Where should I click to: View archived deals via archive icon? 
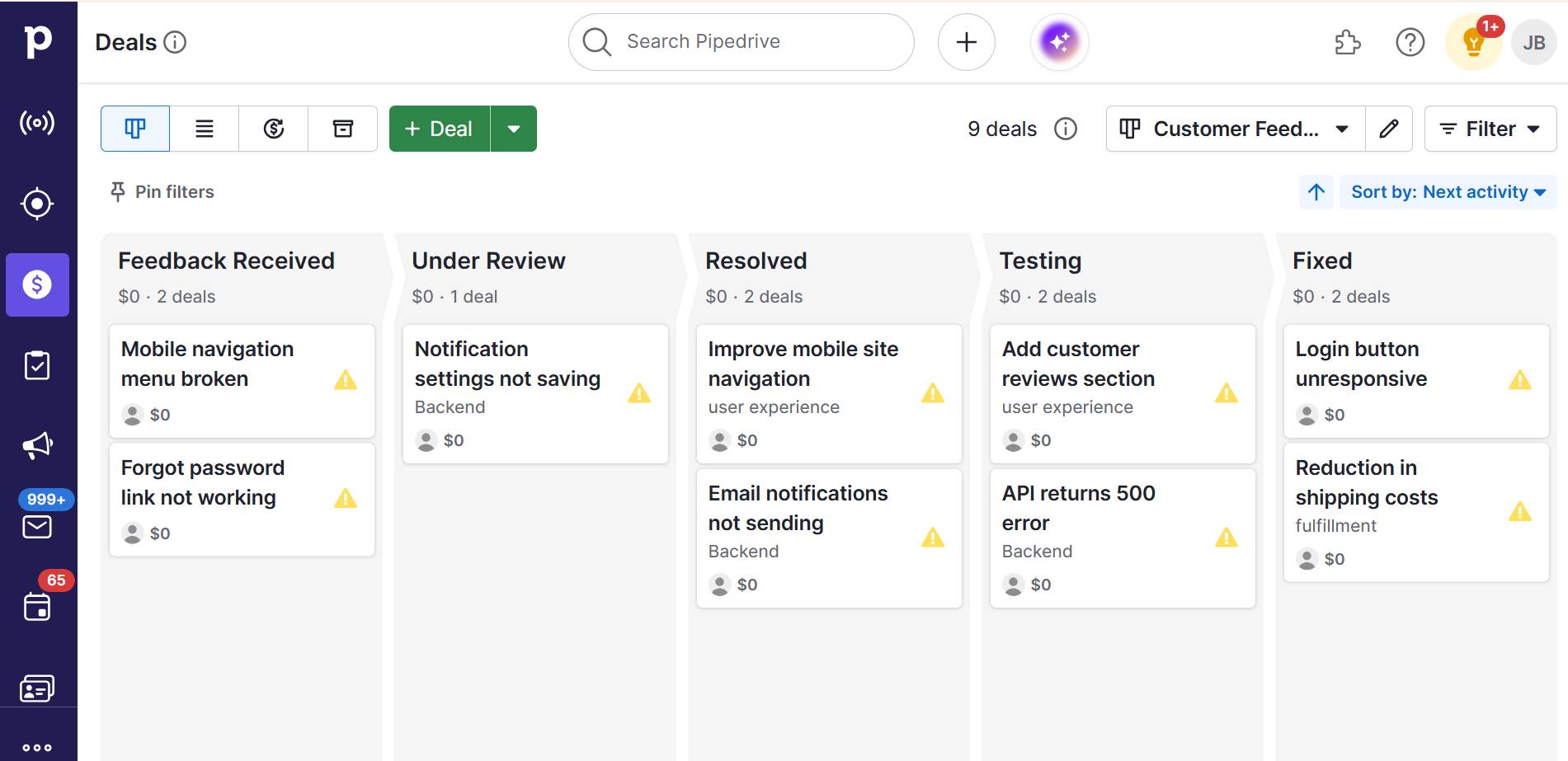pos(343,129)
